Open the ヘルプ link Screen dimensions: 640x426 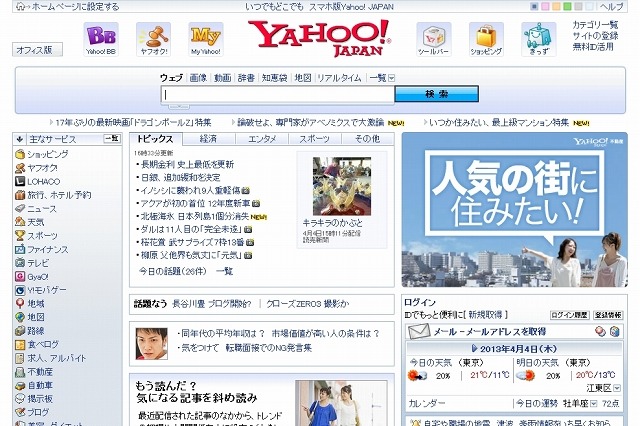612,7
